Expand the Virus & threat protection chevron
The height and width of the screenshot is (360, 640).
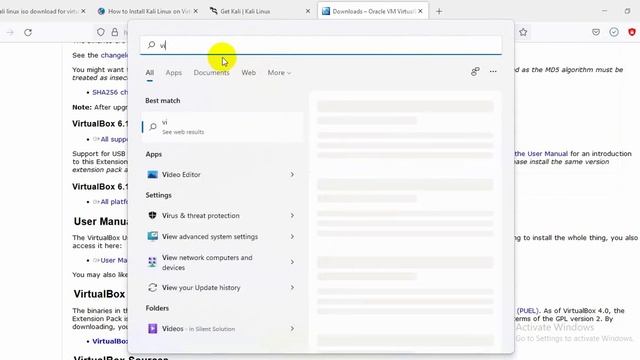pos(292,216)
